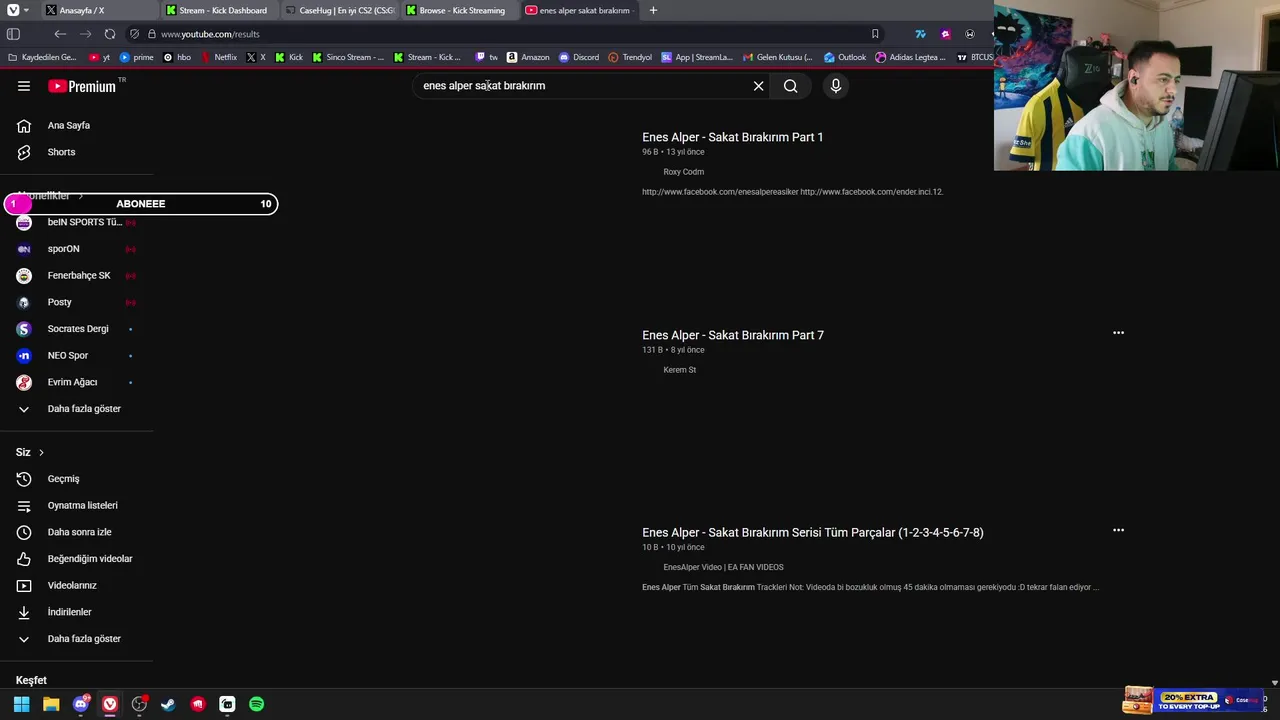The width and height of the screenshot is (1280, 720).
Task: Open the prime bookmark
Action: pos(136,57)
